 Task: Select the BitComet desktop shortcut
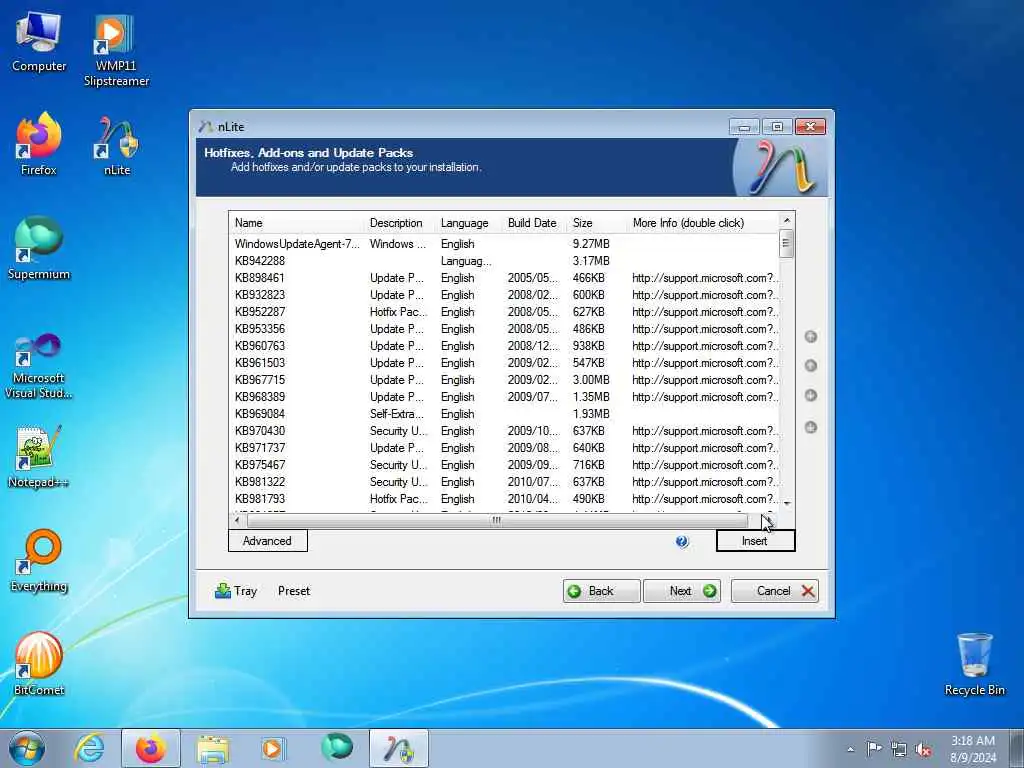pos(39,664)
